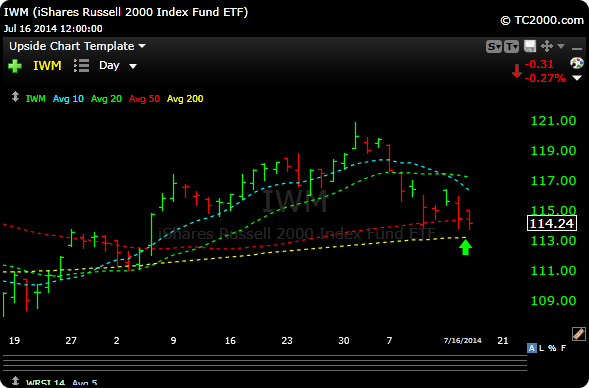This screenshot has height=388, width=589.
Task: Click the price pane resize arrows icon
Action: [x=15, y=97]
